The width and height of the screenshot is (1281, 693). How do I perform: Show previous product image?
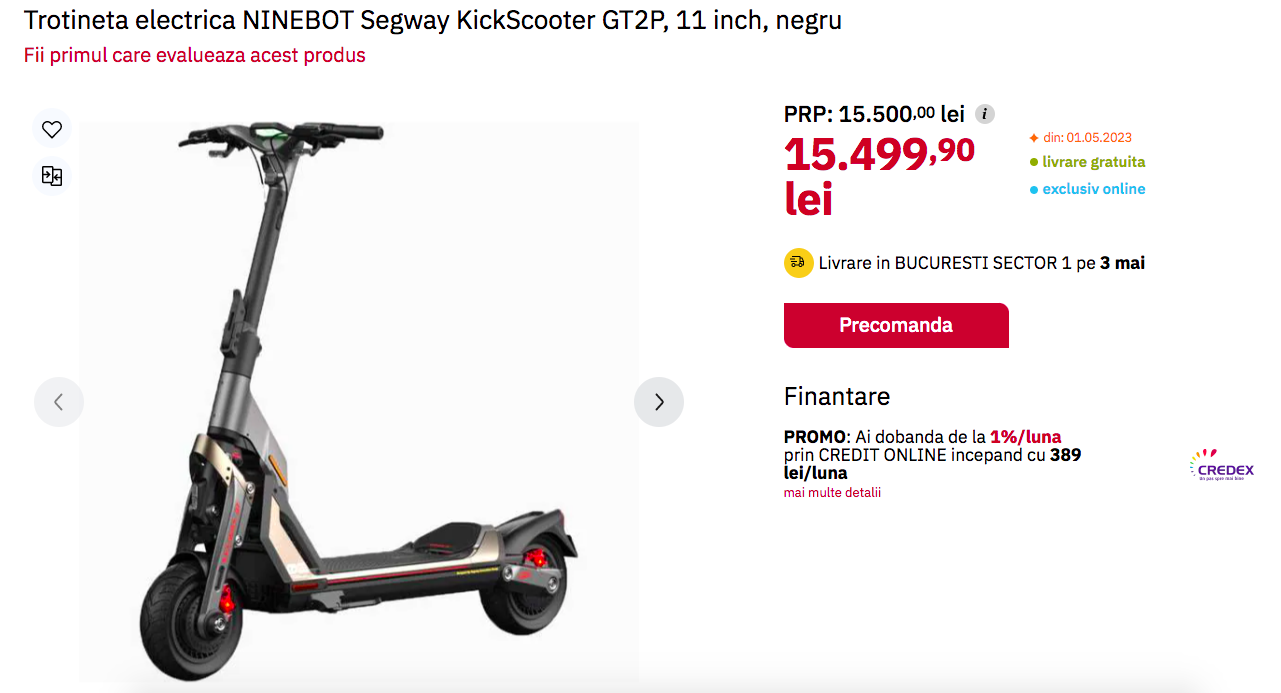59,402
